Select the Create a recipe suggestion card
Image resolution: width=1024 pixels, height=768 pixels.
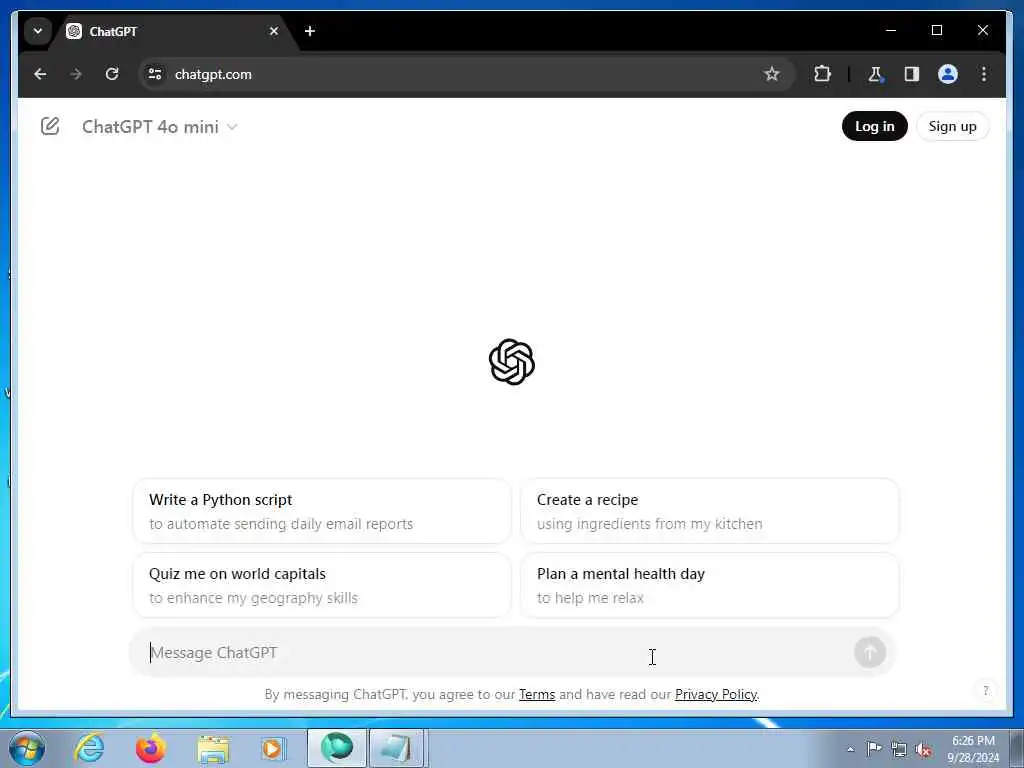pyautogui.click(x=710, y=511)
